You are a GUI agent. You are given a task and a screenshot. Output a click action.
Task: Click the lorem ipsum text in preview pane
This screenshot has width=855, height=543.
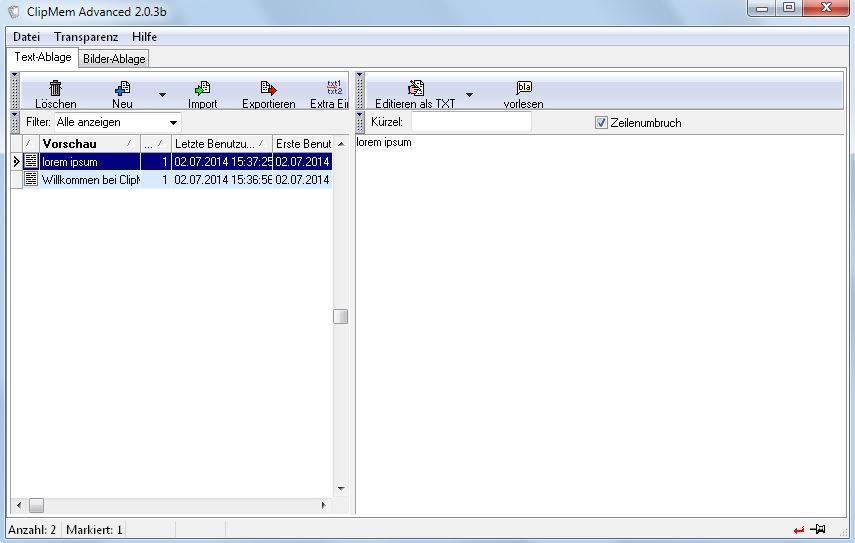384,142
